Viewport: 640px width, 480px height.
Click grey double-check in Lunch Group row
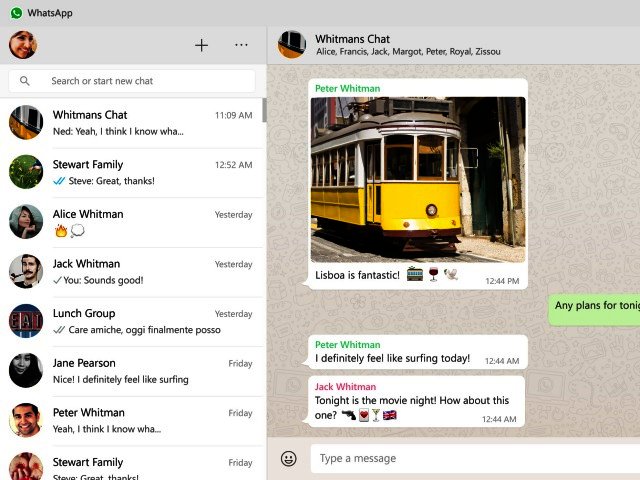[59, 330]
